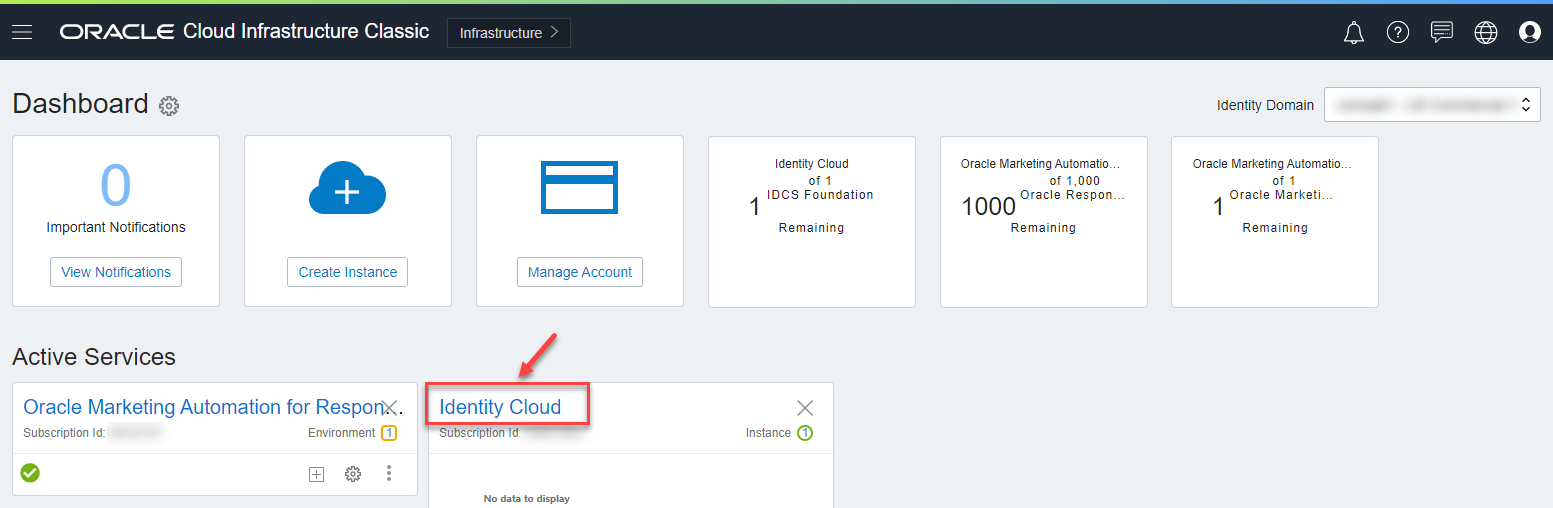
Task: Click the green check status icon
Action: coord(31,473)
